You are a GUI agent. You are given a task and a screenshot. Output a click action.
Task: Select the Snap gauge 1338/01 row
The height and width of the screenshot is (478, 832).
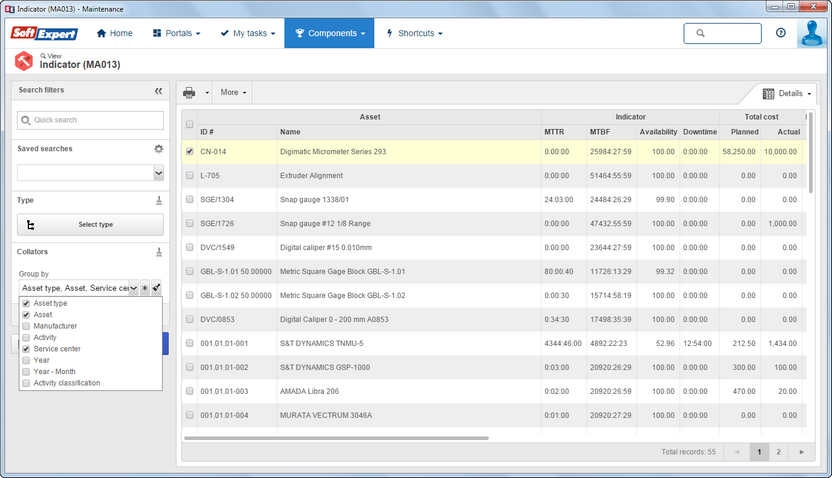pyautogui.click(x=494, y=199)
